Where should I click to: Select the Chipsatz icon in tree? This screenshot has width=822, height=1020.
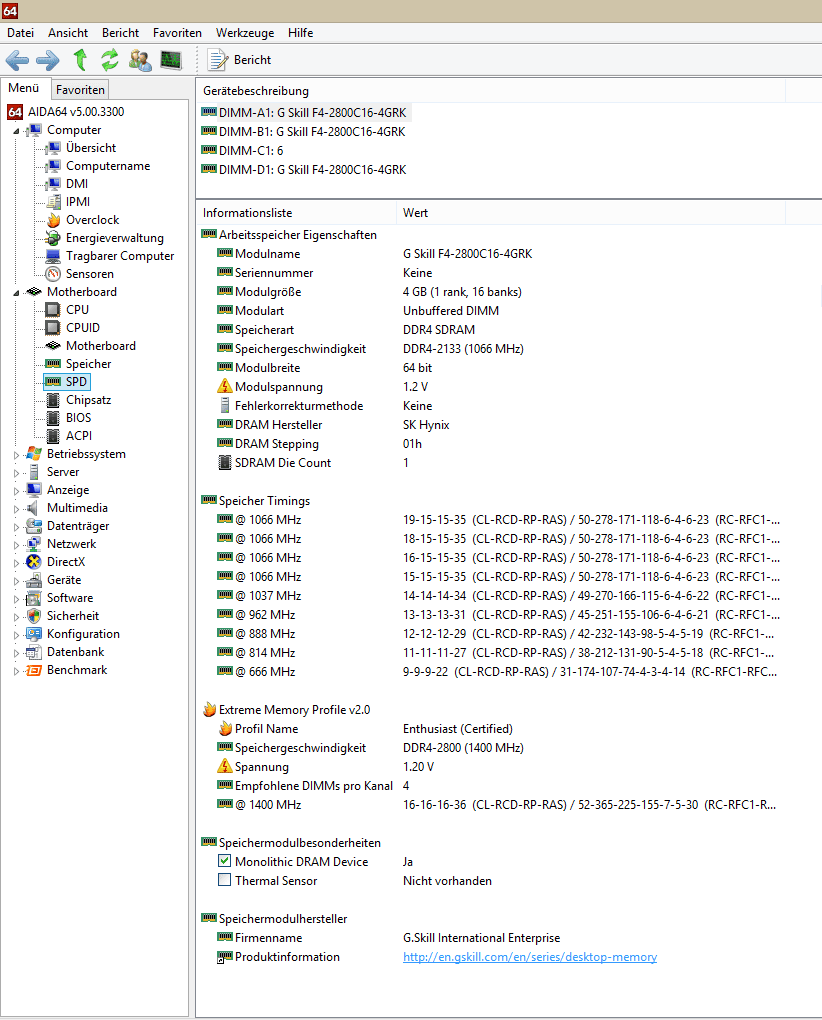point(53,399)
